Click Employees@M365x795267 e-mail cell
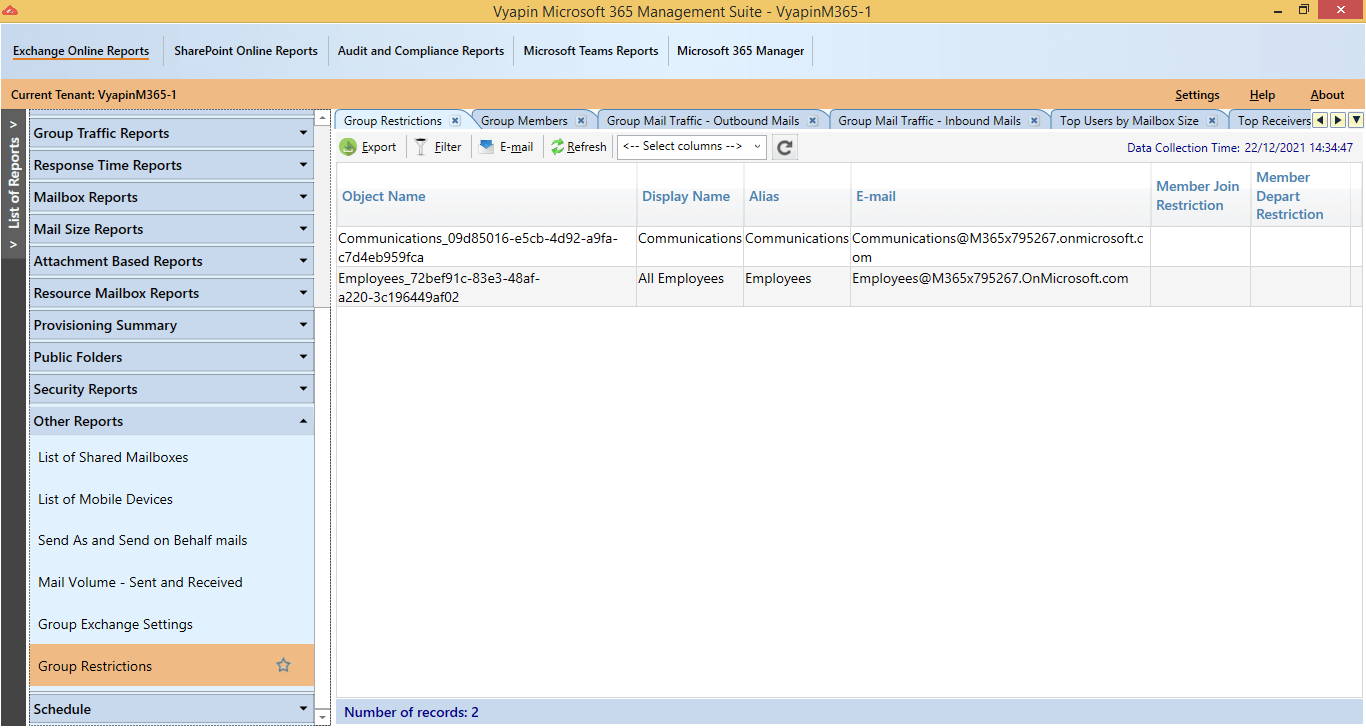Screen dimensions: 1366x728 (1000, 287)
